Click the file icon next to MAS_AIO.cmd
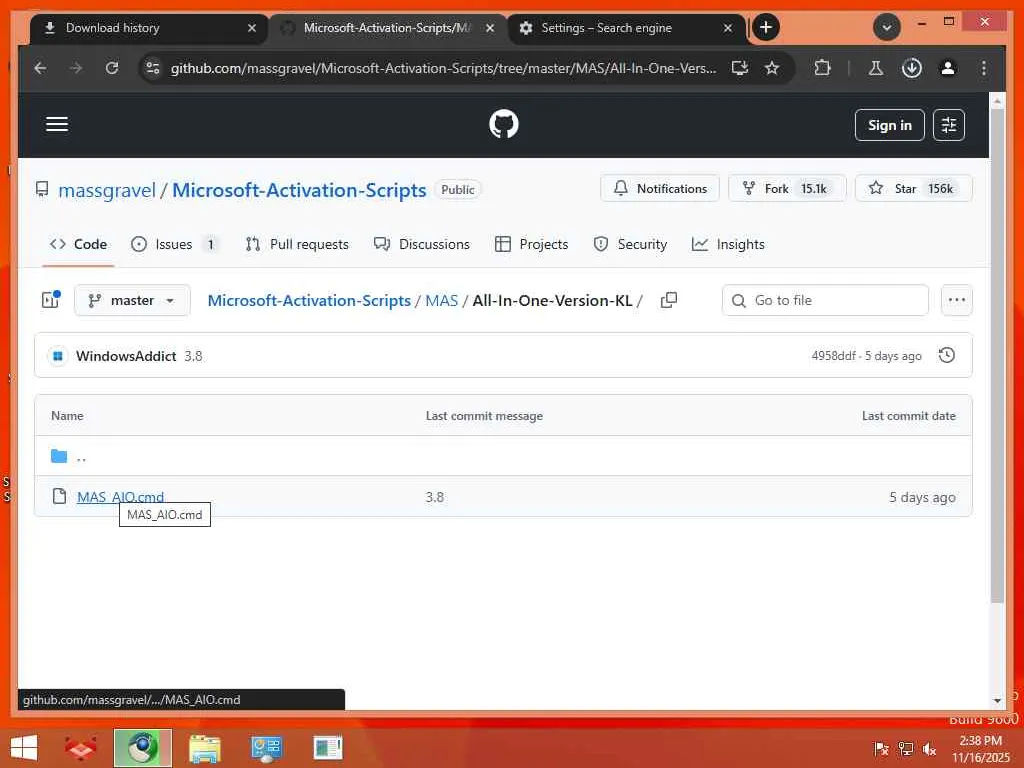The height and width of the screenshot is (768, 1024). pyautogui.click(x=59, y=496)
